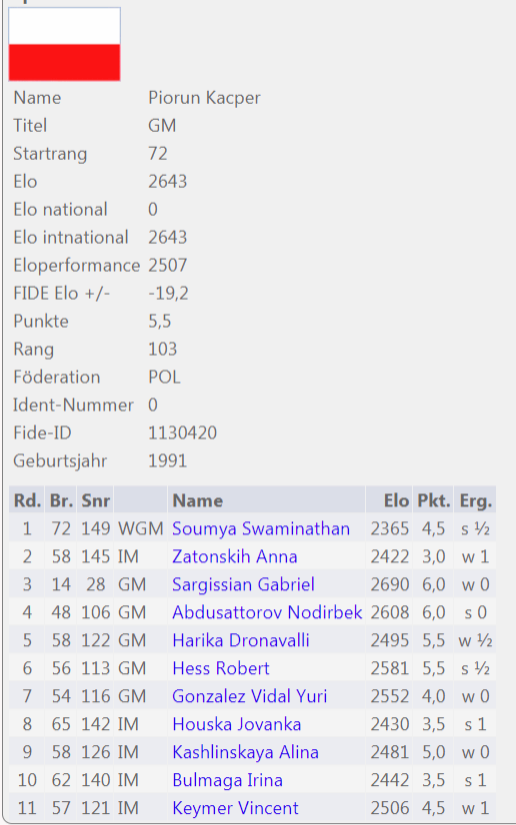
Task: Click the Polish flag image
Action: (65, 44)
